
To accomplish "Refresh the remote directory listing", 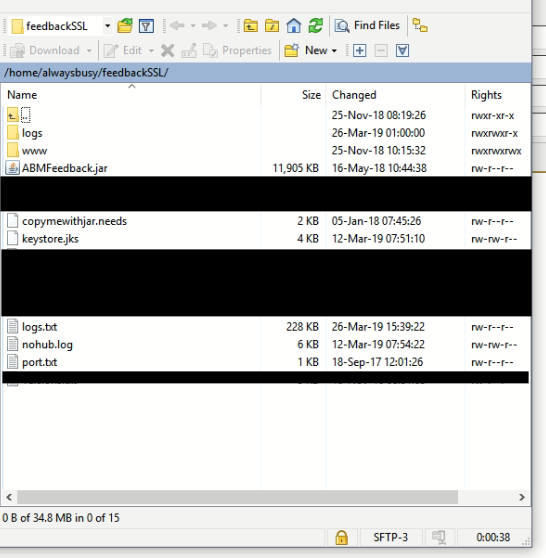I will point(315,26).
